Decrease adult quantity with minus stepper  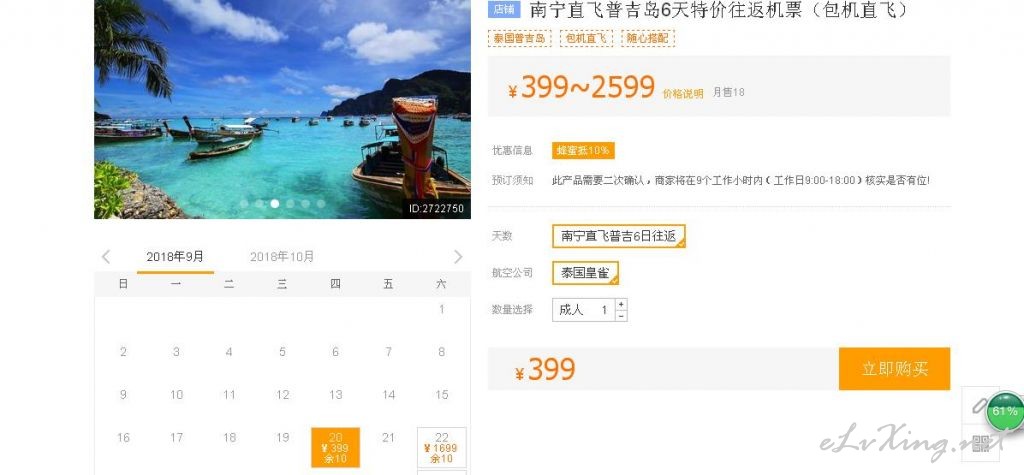tap(621, 316)
